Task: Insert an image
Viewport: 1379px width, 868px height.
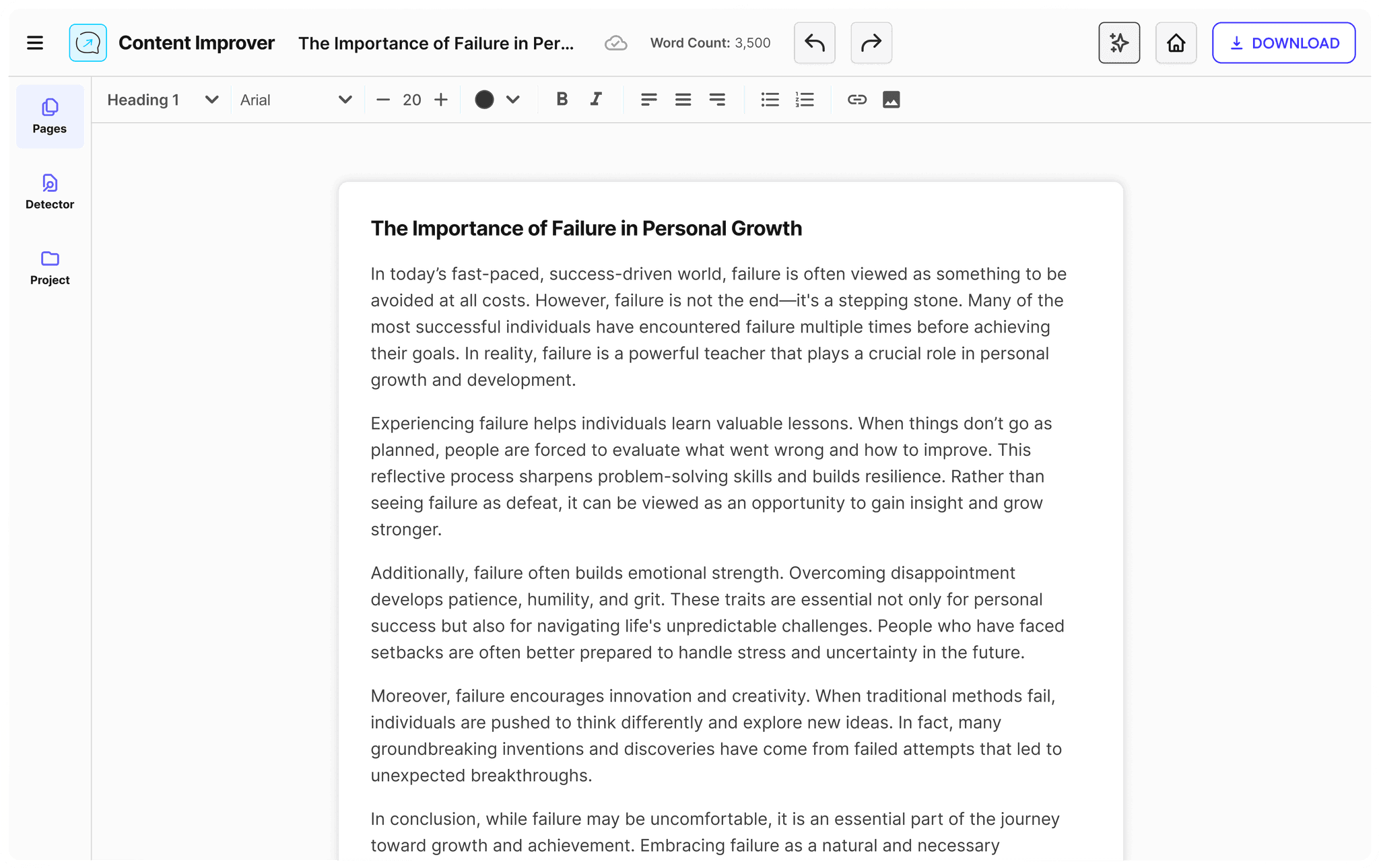Action: coord(892,100)
